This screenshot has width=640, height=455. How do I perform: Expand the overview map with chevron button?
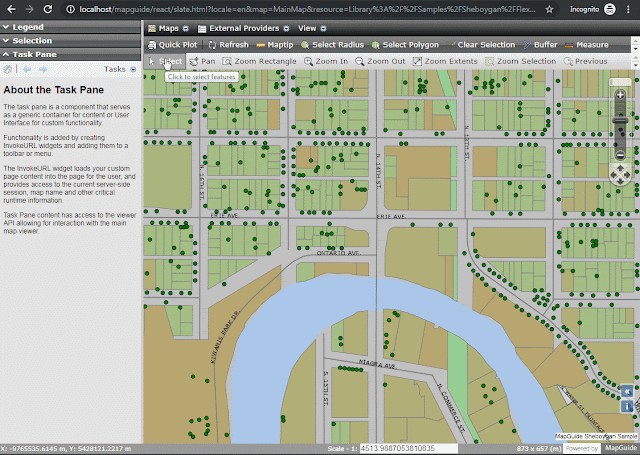pos(627,391)
